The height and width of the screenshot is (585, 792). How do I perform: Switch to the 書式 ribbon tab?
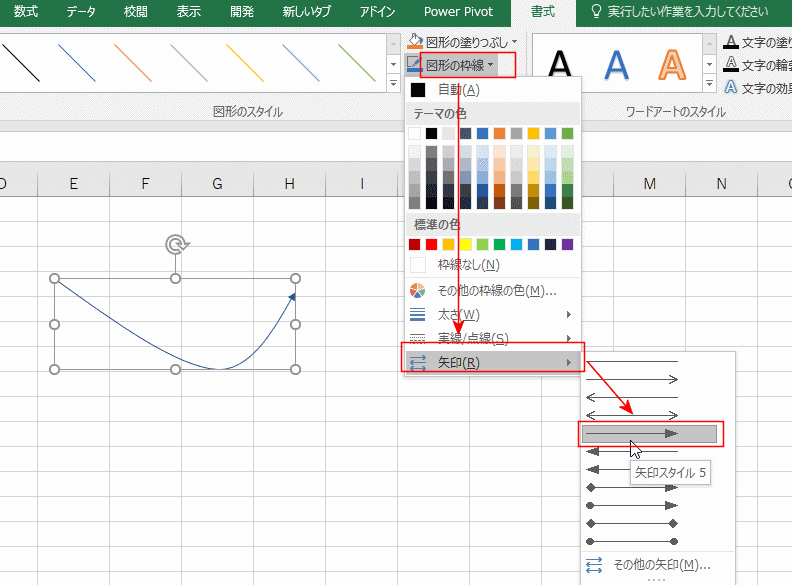tap(543, 12)
